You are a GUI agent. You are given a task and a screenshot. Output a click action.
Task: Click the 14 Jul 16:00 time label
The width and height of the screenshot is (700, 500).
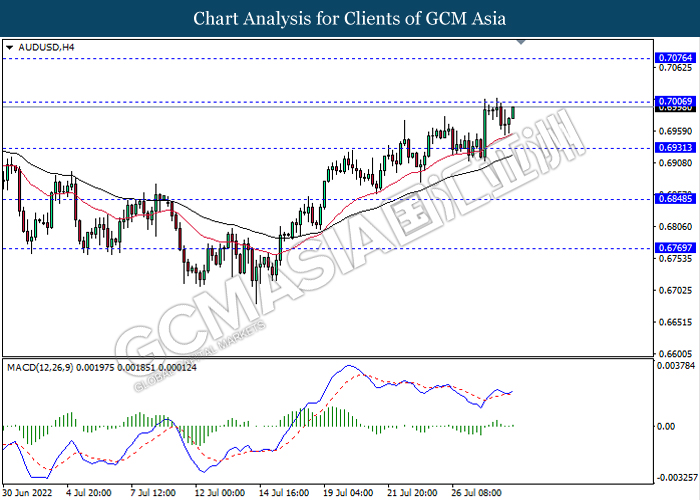pyautogui.click(x=284, y=493)
